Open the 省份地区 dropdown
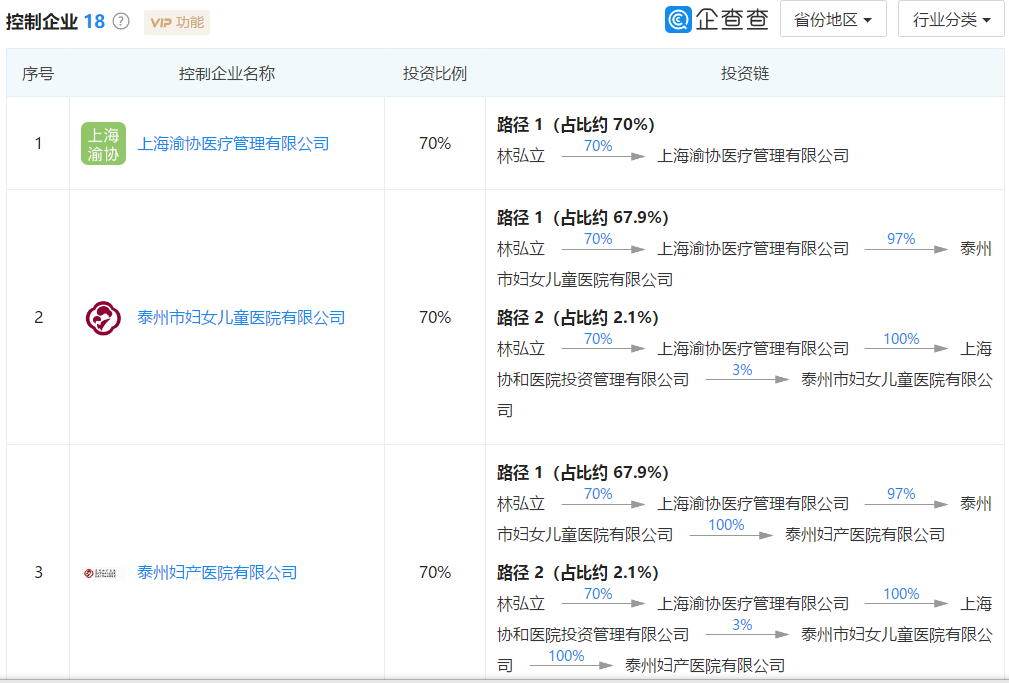This screenshot has height=683, width=1009. (x=833, y=19)
